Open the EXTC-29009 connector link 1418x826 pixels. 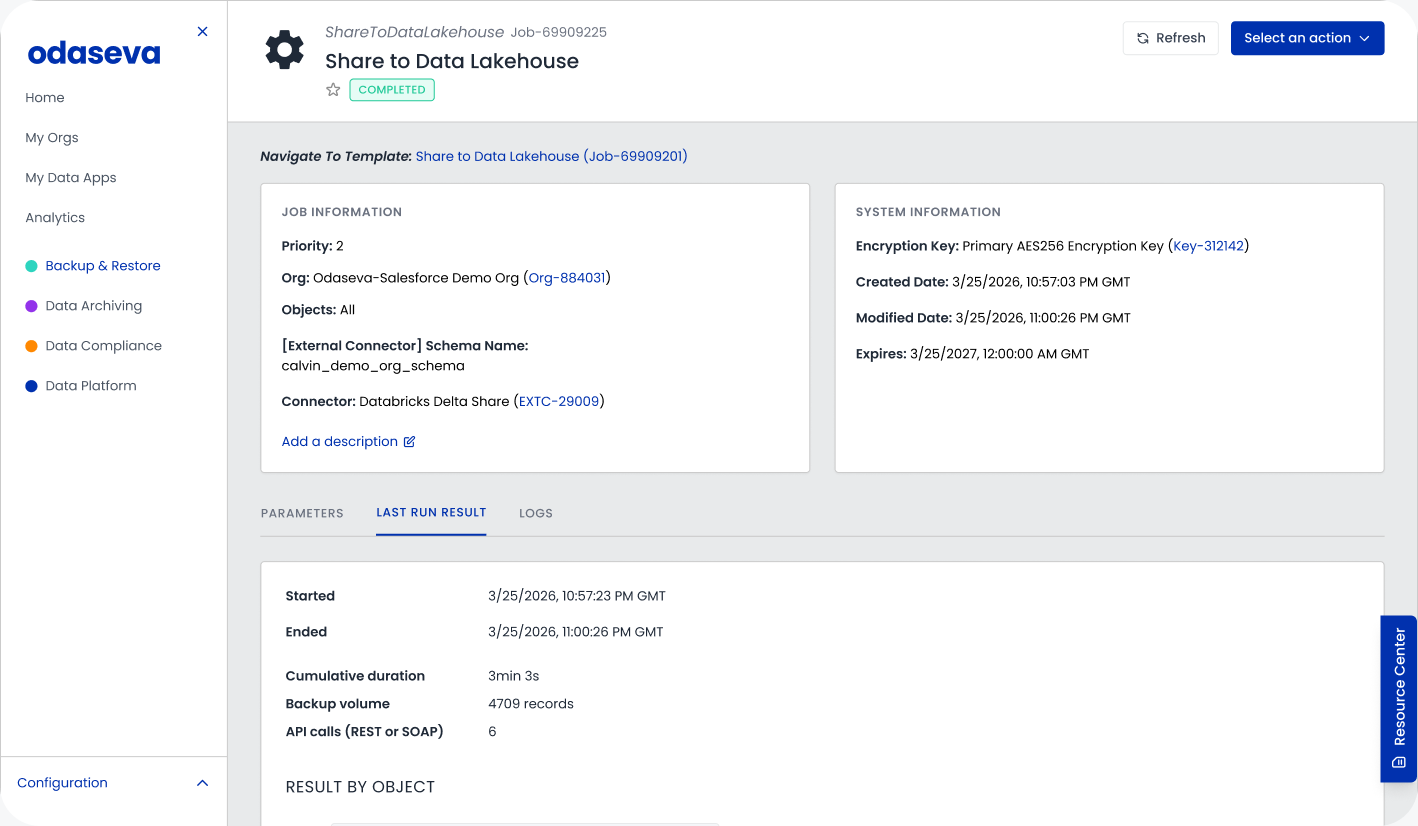click(559, 402)
